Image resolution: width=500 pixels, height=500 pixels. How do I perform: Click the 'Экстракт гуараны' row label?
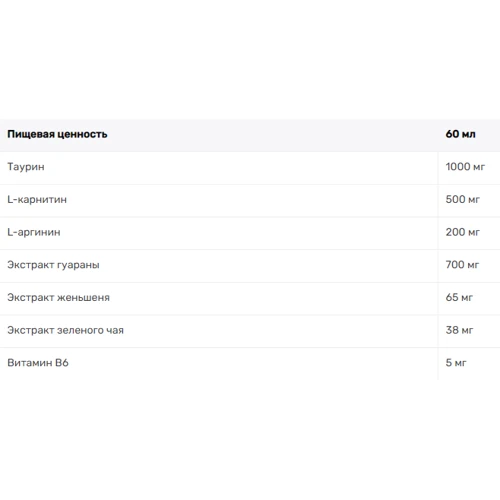click(53, 265)
